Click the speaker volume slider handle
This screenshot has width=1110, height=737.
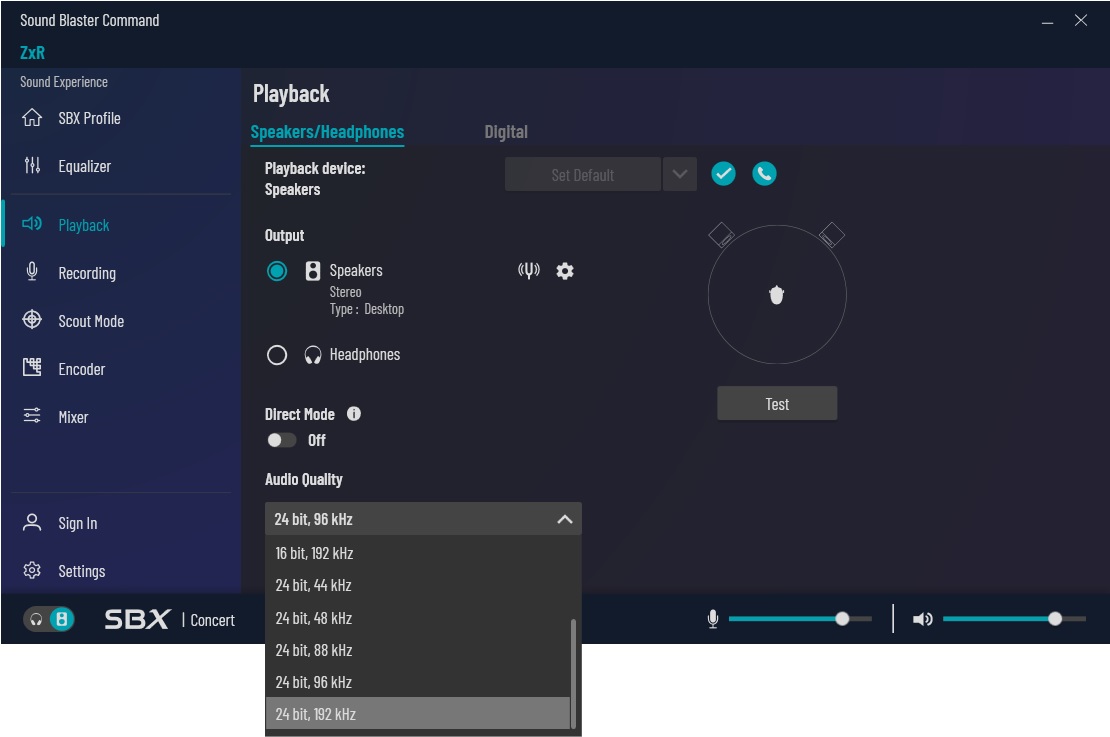[1055, 619]
